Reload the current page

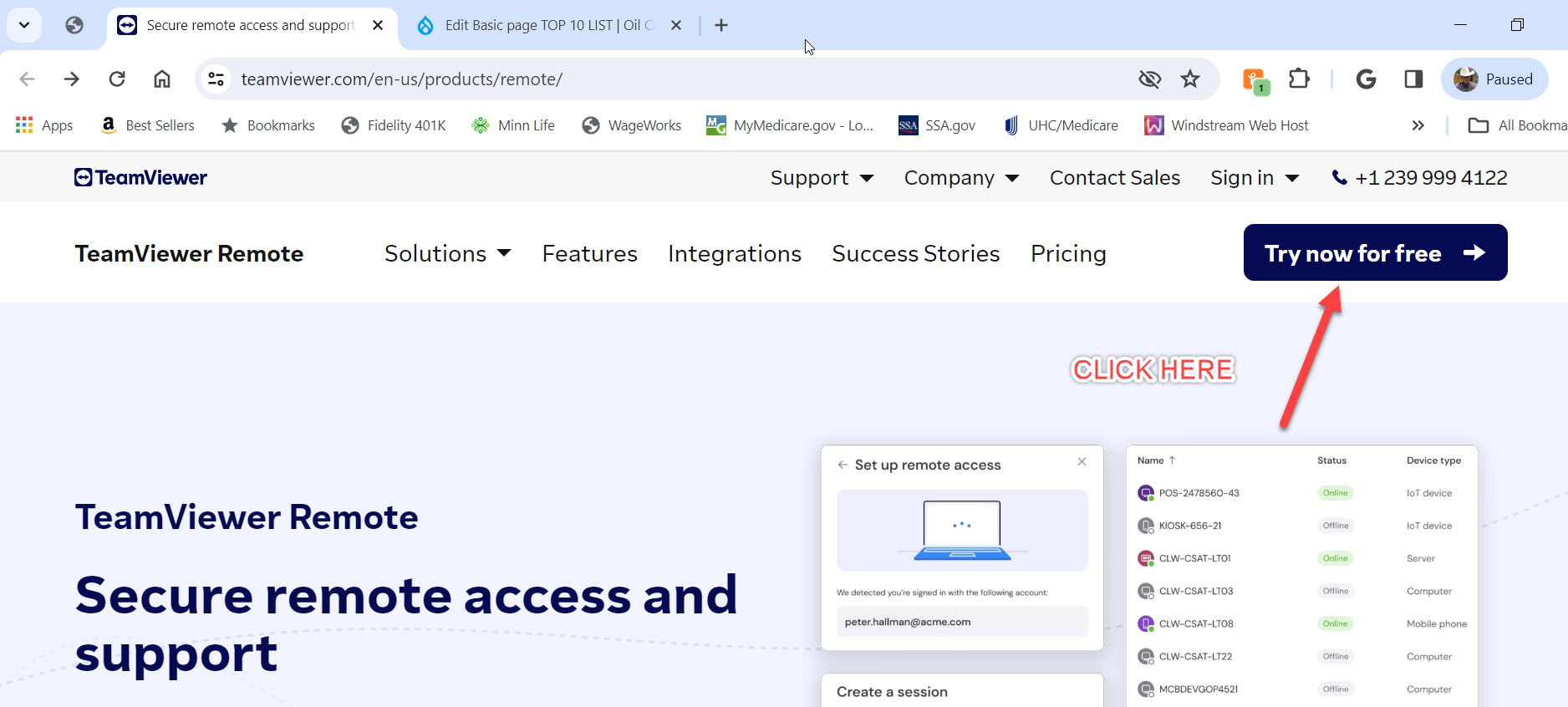click(x=117, y=79)
